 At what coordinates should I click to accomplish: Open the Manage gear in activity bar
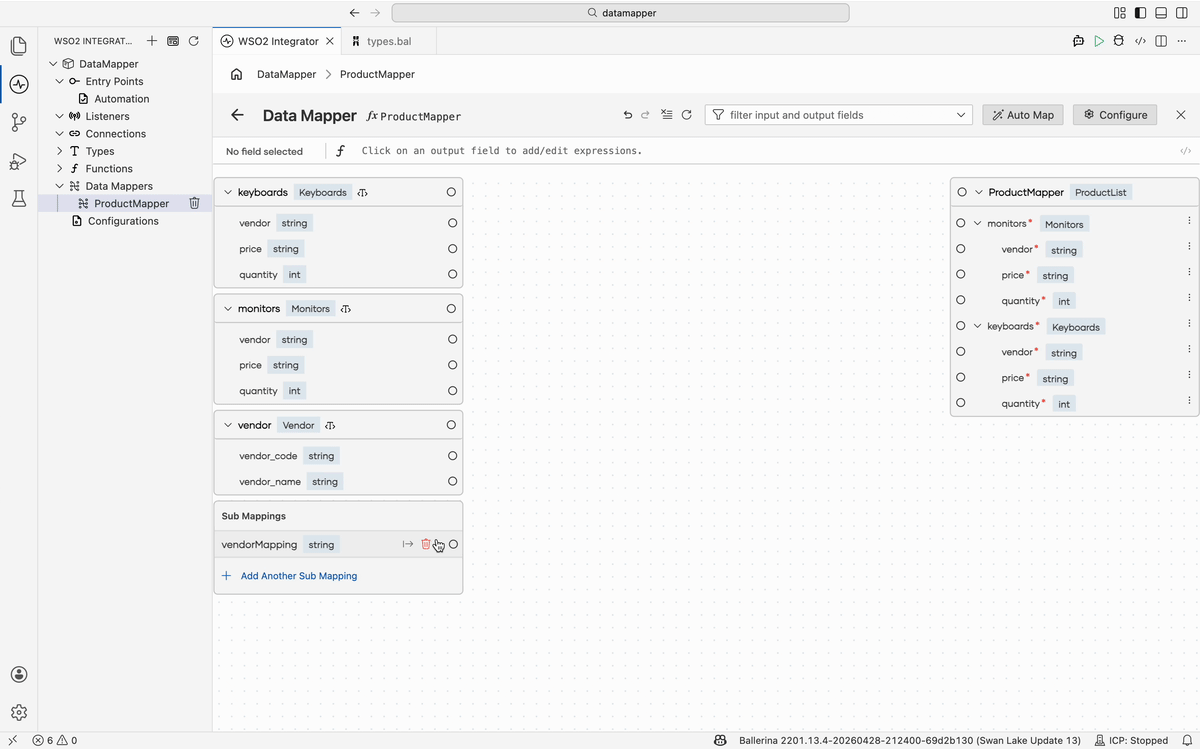(x=18, y=713)
